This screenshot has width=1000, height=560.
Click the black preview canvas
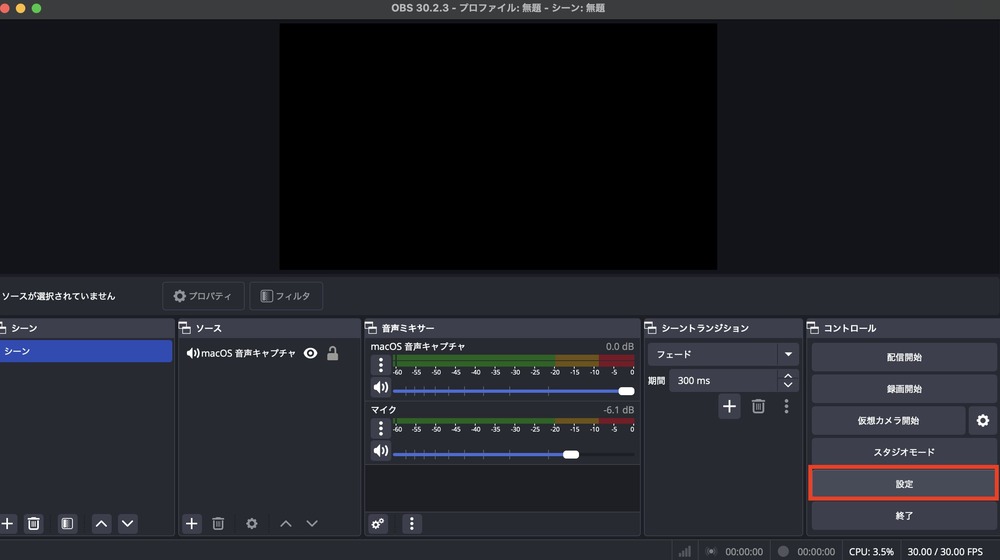(498, 147)
